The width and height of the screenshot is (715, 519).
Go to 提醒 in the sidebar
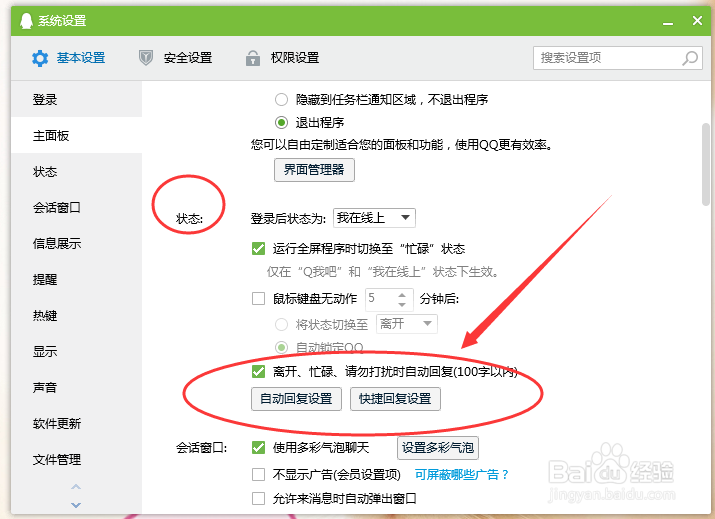click(x=76, y=280)
